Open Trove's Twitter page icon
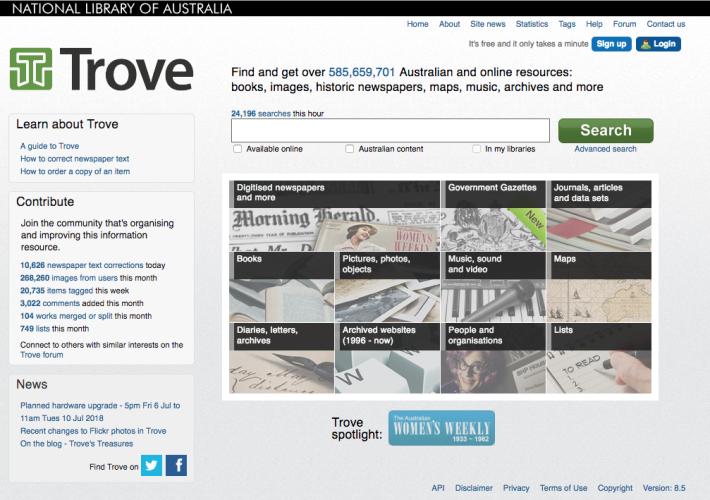The image size is (710, 500). [151, 466]
